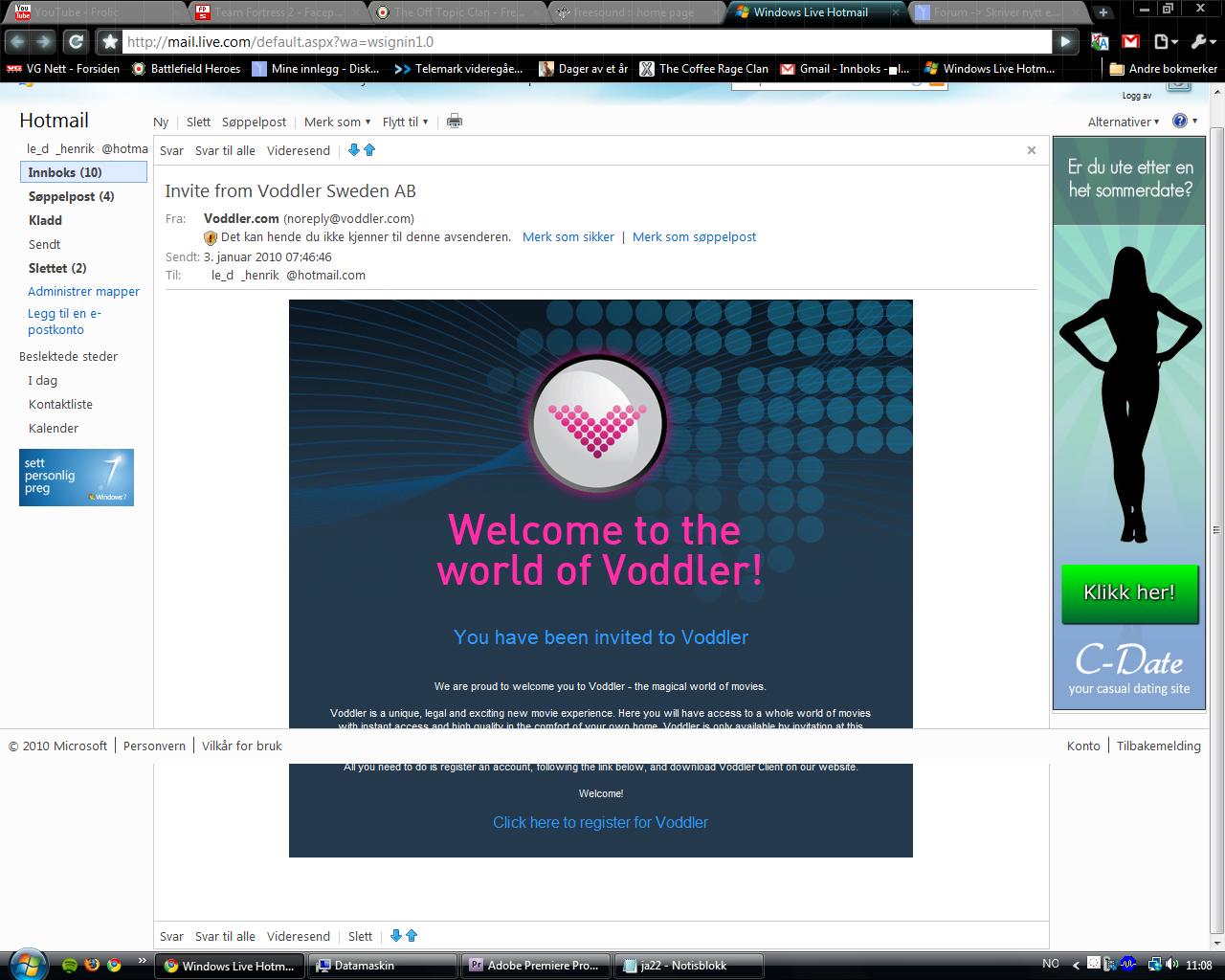Go back with the browser back arrow
Screen dimensions: 1225x980
[17, 41]
